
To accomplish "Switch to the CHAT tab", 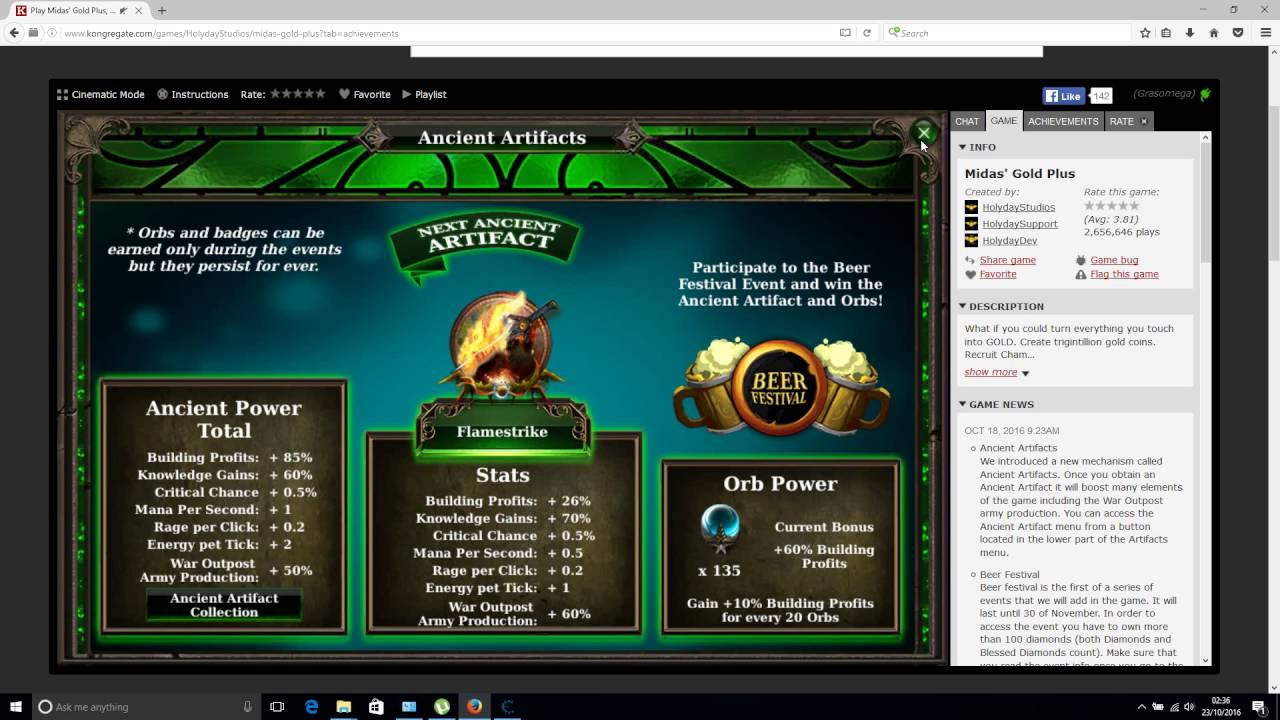I will click(967, 121).
